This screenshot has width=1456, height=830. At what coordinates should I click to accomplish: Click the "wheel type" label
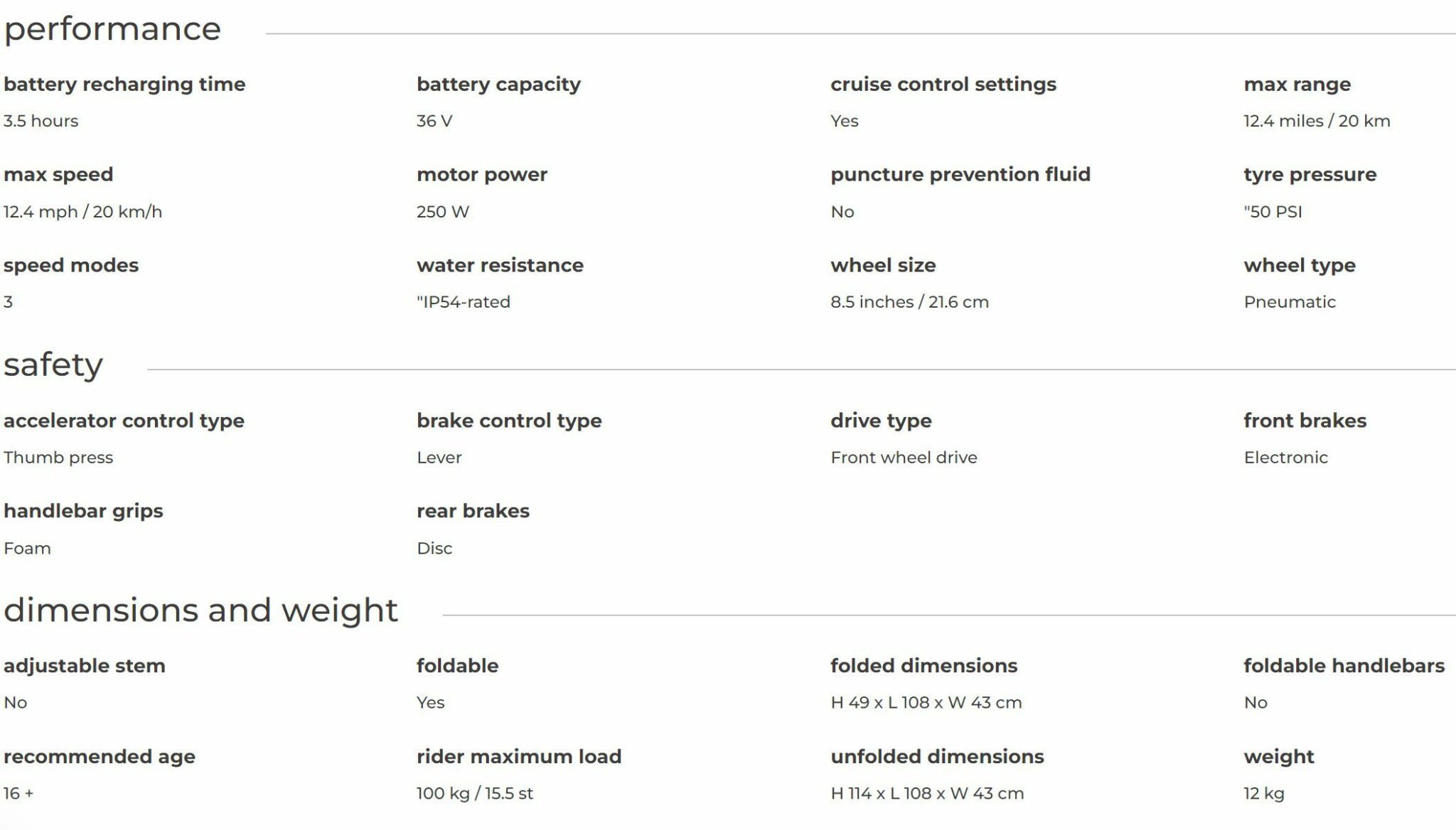[1299, 266]
